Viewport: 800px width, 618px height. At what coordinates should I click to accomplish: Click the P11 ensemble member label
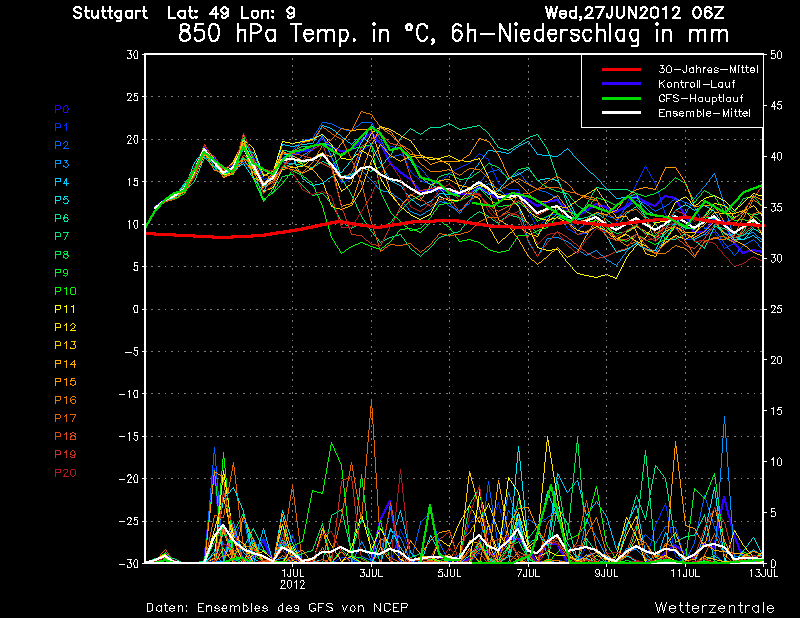click(65, 309)
